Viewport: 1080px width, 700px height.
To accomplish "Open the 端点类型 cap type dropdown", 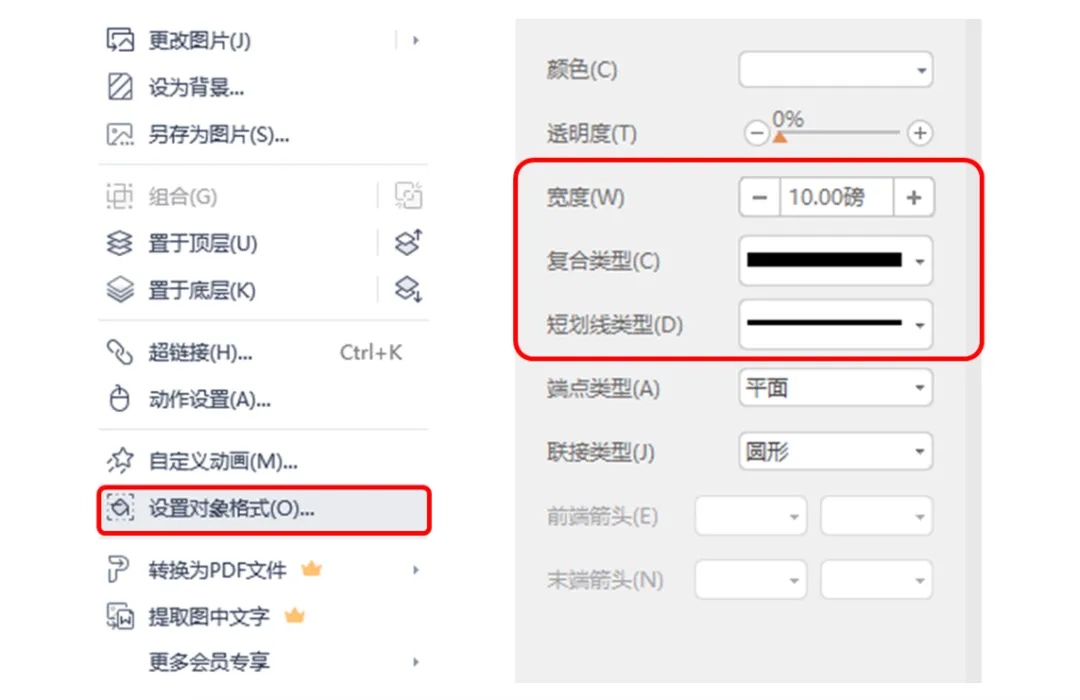I will (835, 388).
